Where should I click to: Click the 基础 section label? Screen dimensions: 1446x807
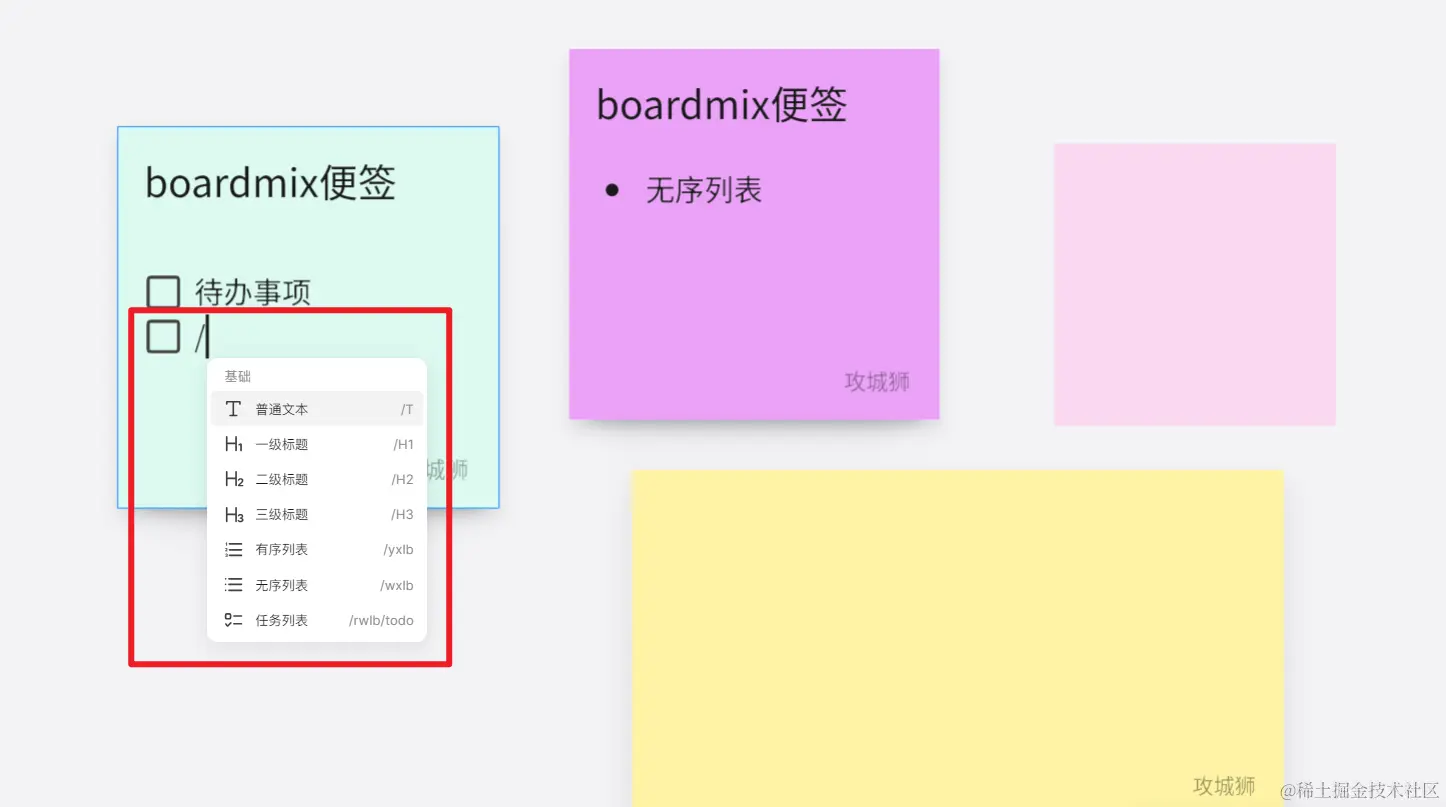[x=237, y=376]
